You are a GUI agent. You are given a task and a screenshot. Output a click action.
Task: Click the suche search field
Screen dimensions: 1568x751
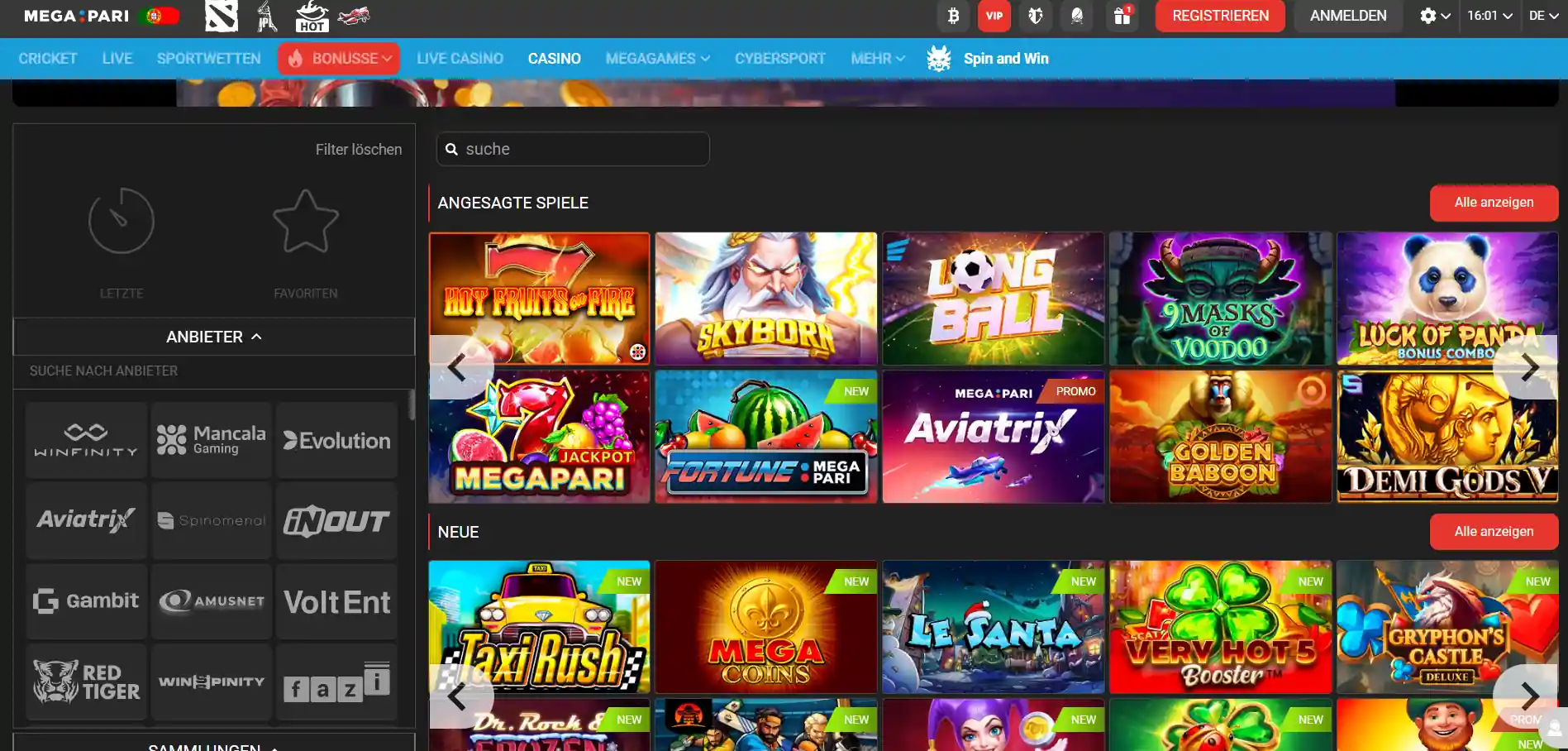pos(572,149)
